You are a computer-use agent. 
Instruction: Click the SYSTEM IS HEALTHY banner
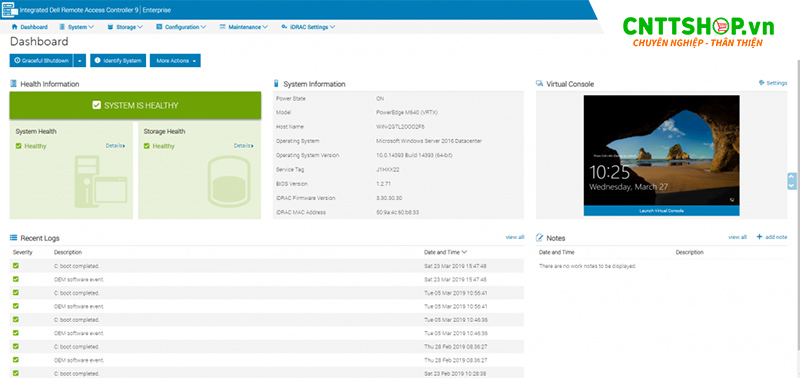point(135,106)
